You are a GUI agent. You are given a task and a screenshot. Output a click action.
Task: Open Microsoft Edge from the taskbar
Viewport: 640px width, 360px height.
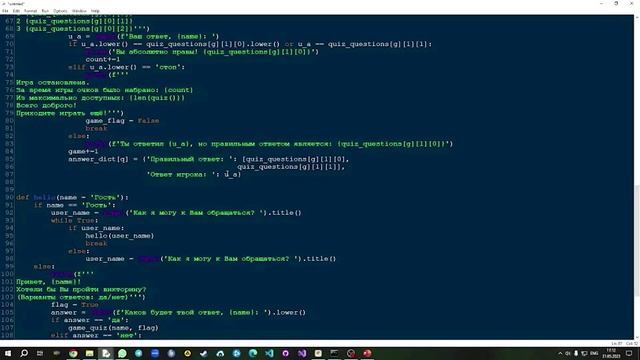coord(253,353)
